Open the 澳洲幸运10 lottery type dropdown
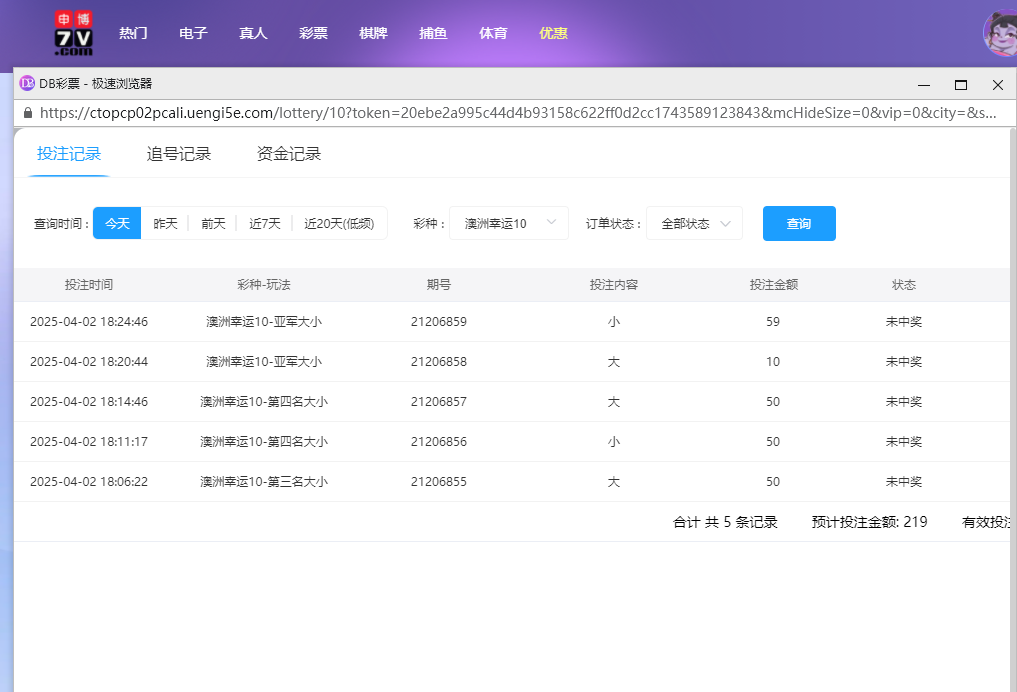 [x=509, y=223]
